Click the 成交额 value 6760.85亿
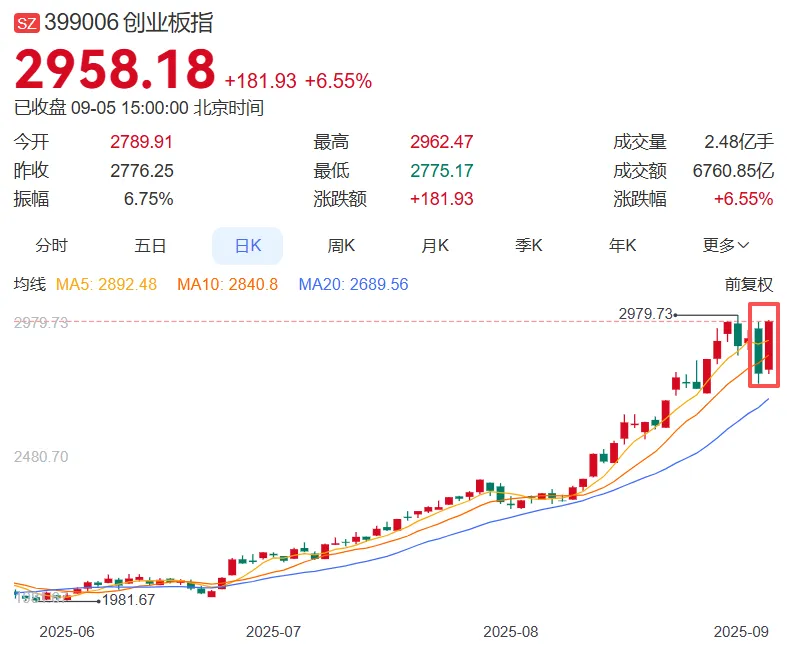This screenshot has width=787, height=649. point(733,171)
